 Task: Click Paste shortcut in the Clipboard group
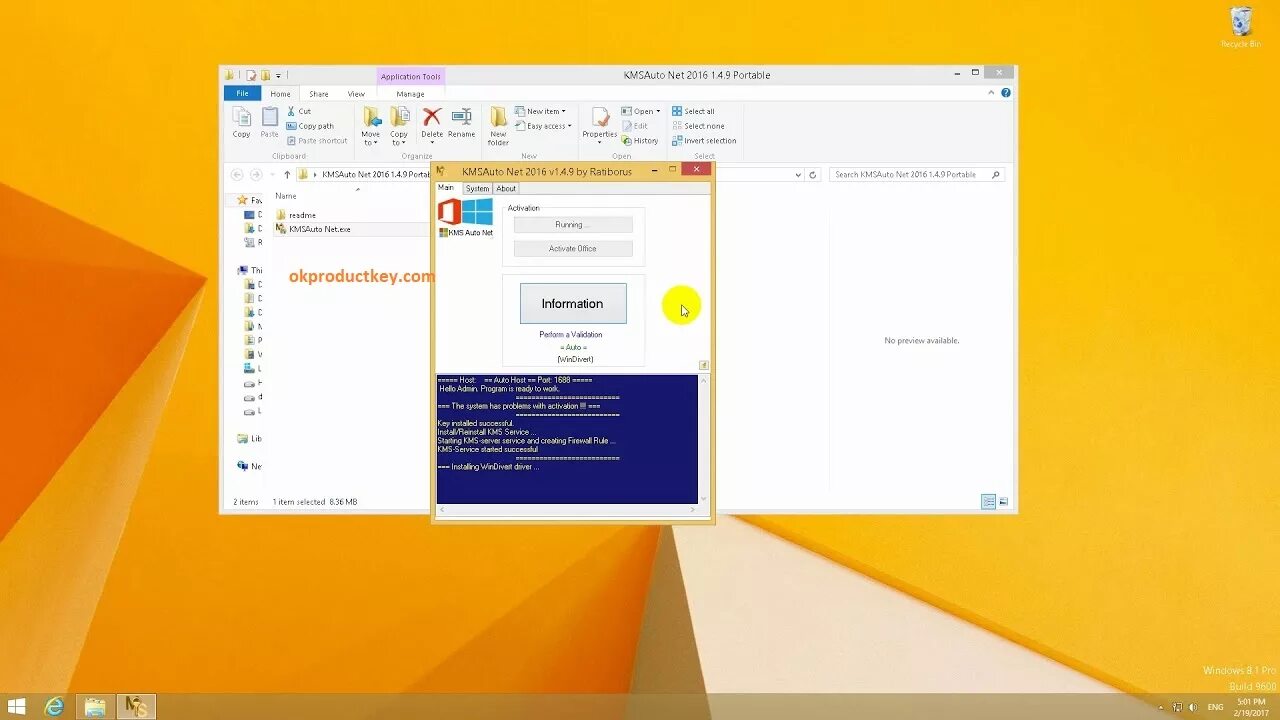point(317,140)
